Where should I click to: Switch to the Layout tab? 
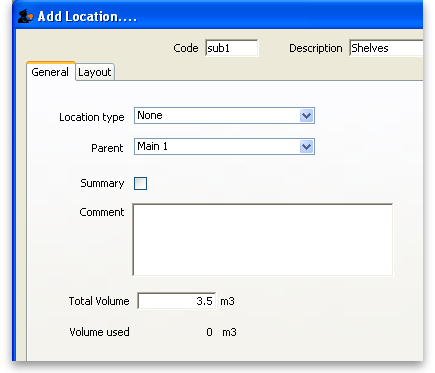[x=95, y=72]
